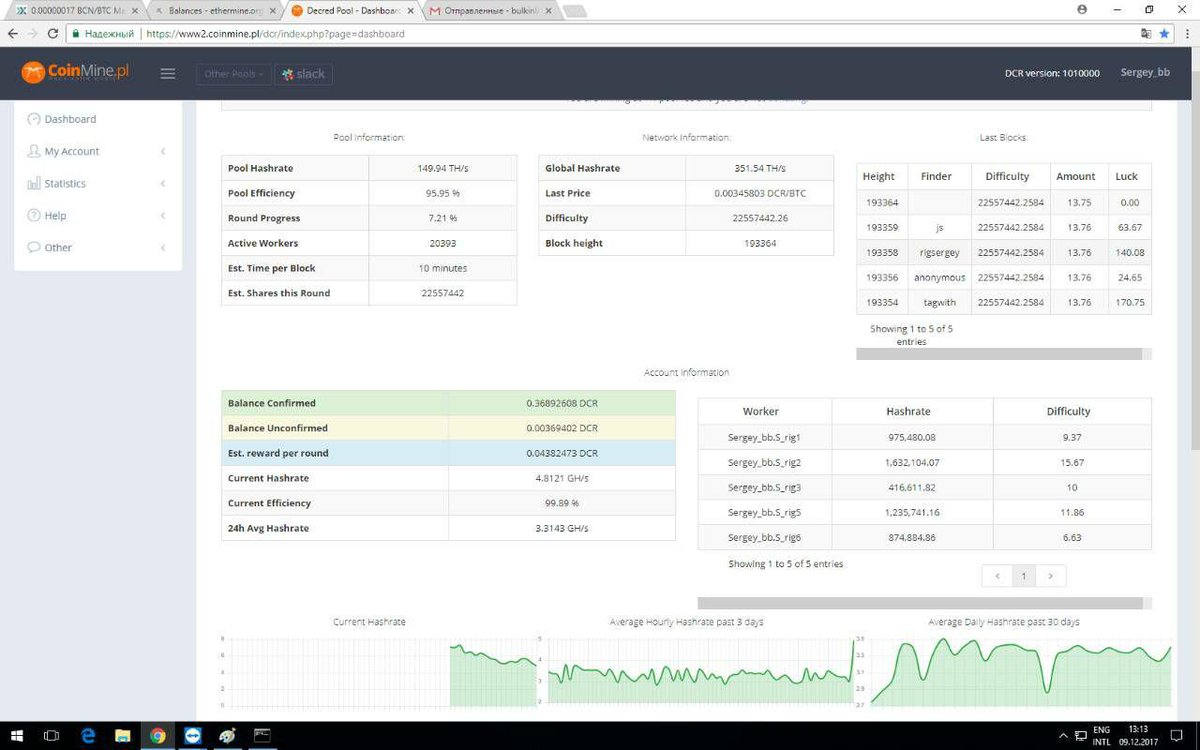
Task: Bookmark page with the star icon
Action: tap(1164, 33)
